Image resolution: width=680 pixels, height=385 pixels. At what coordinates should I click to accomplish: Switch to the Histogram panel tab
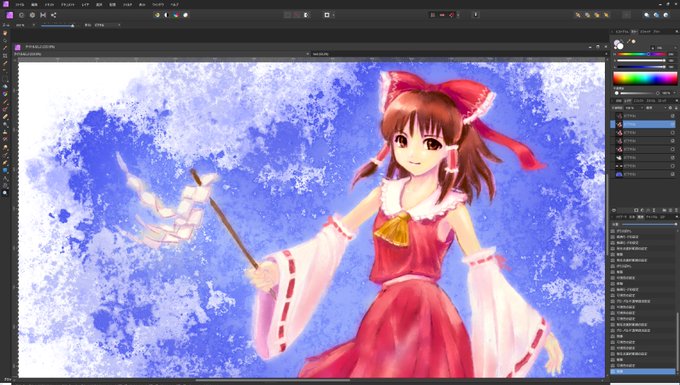[x=622, y=32]
